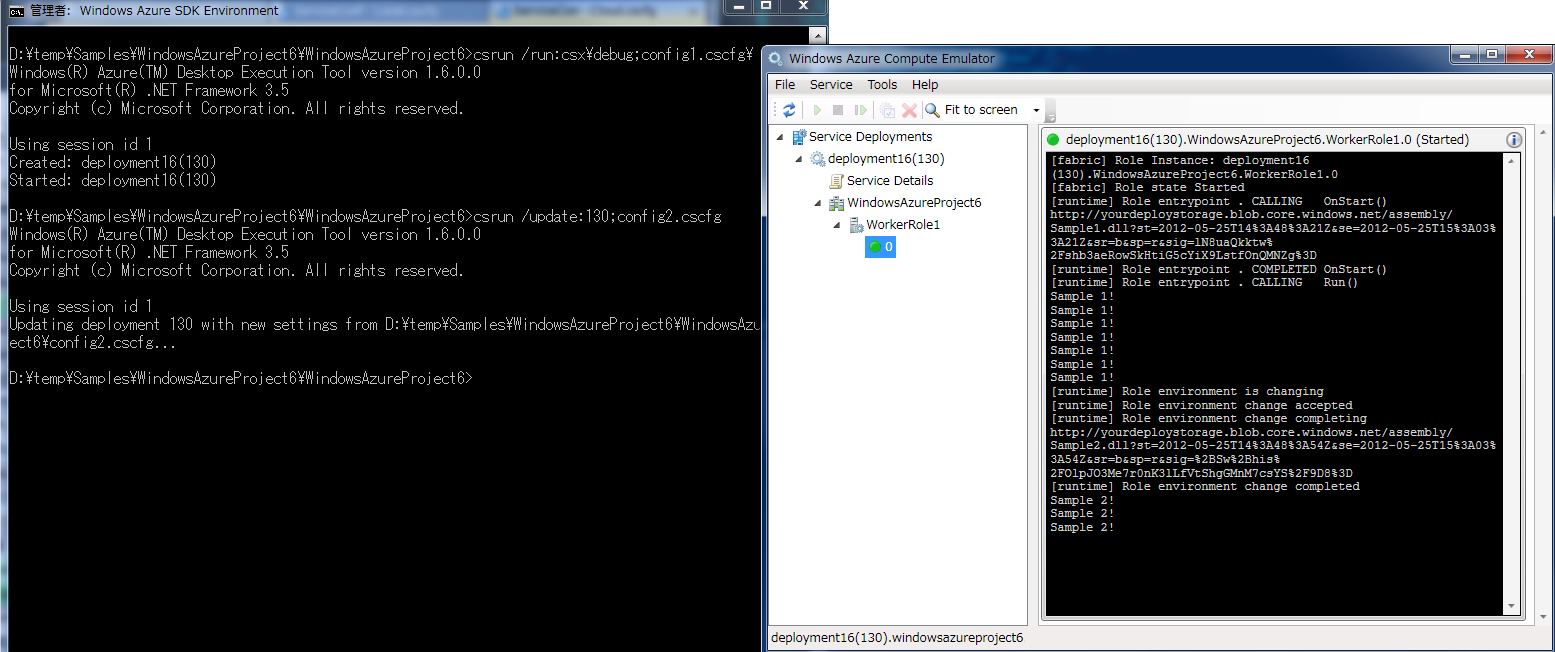Click the gear icon beside deployment16(130)

[x=818, y=159]
